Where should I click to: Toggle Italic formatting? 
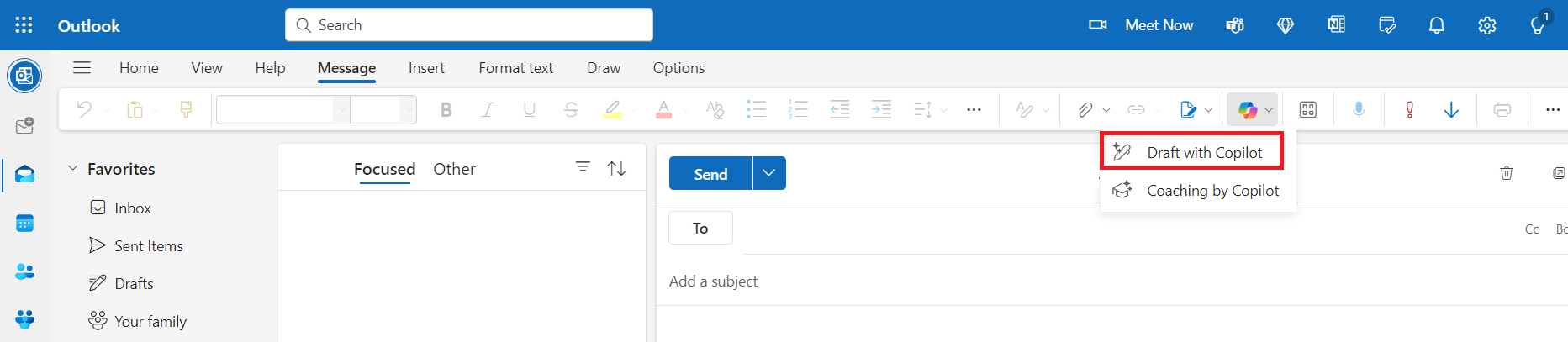pyautogui.click(x=487, y=109)
